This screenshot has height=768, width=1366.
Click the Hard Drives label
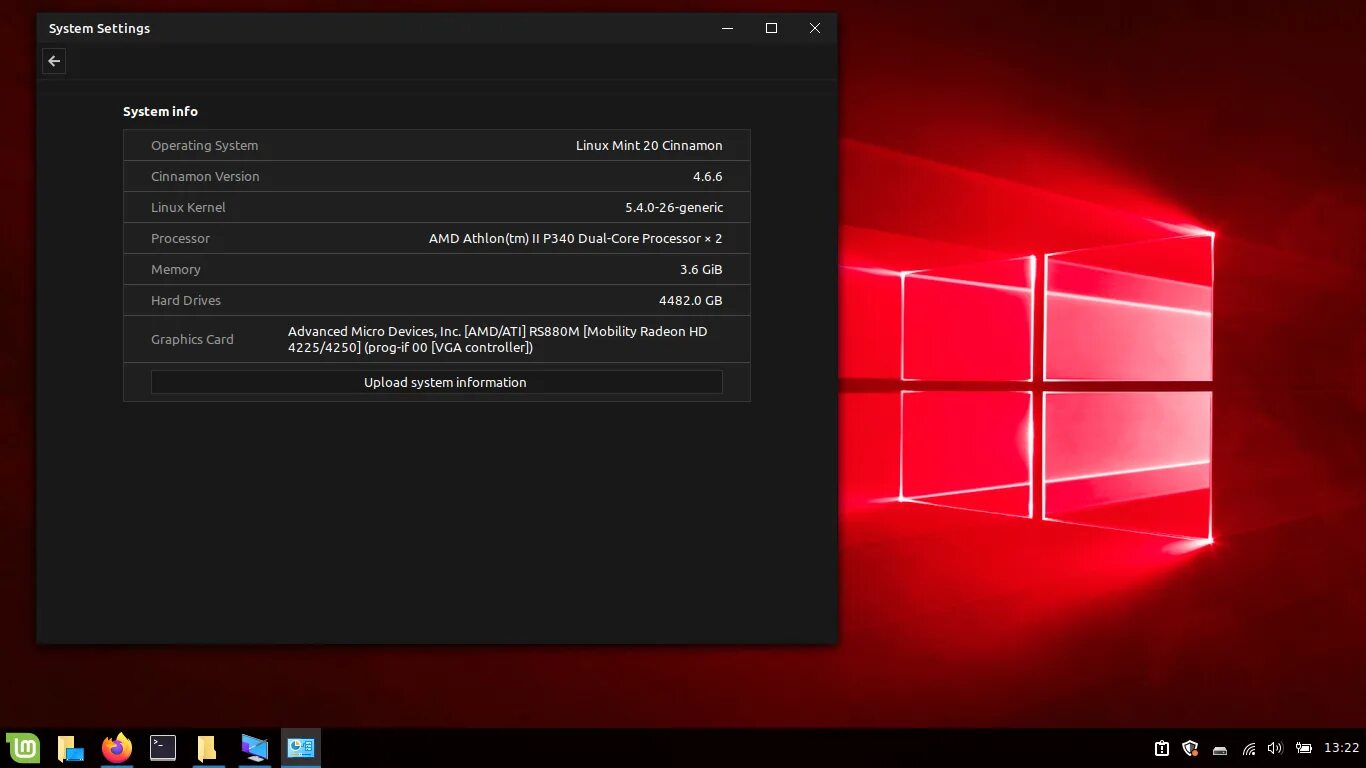tap(186, 300)
